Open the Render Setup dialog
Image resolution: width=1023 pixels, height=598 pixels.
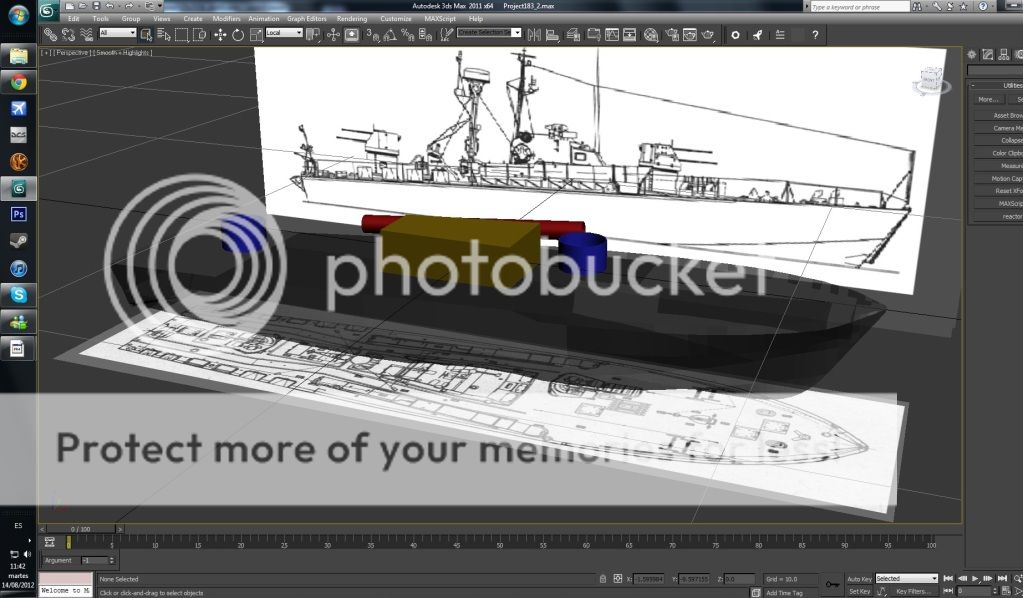pos(671,35)
